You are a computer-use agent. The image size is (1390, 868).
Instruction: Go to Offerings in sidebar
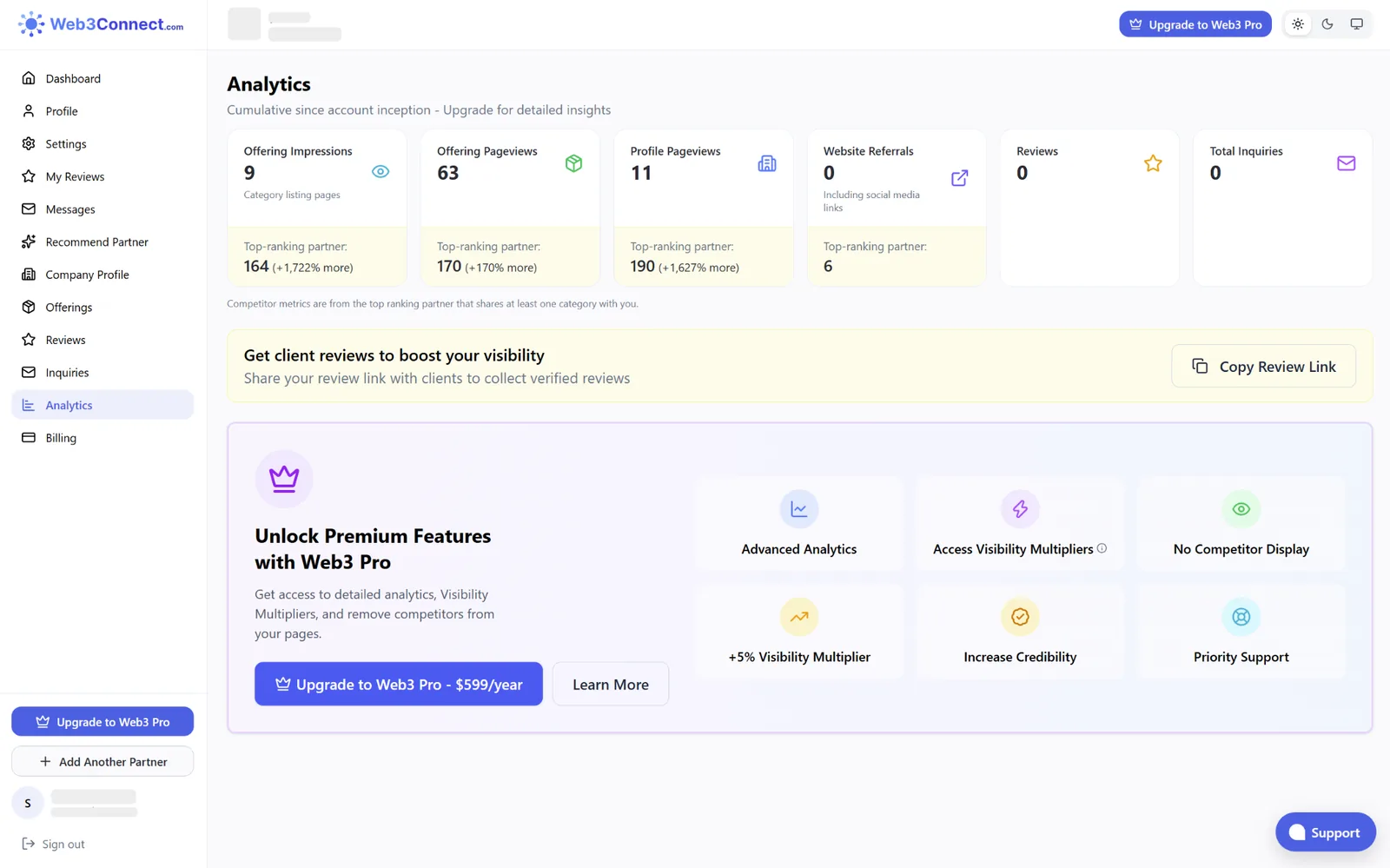click(103, 307)
